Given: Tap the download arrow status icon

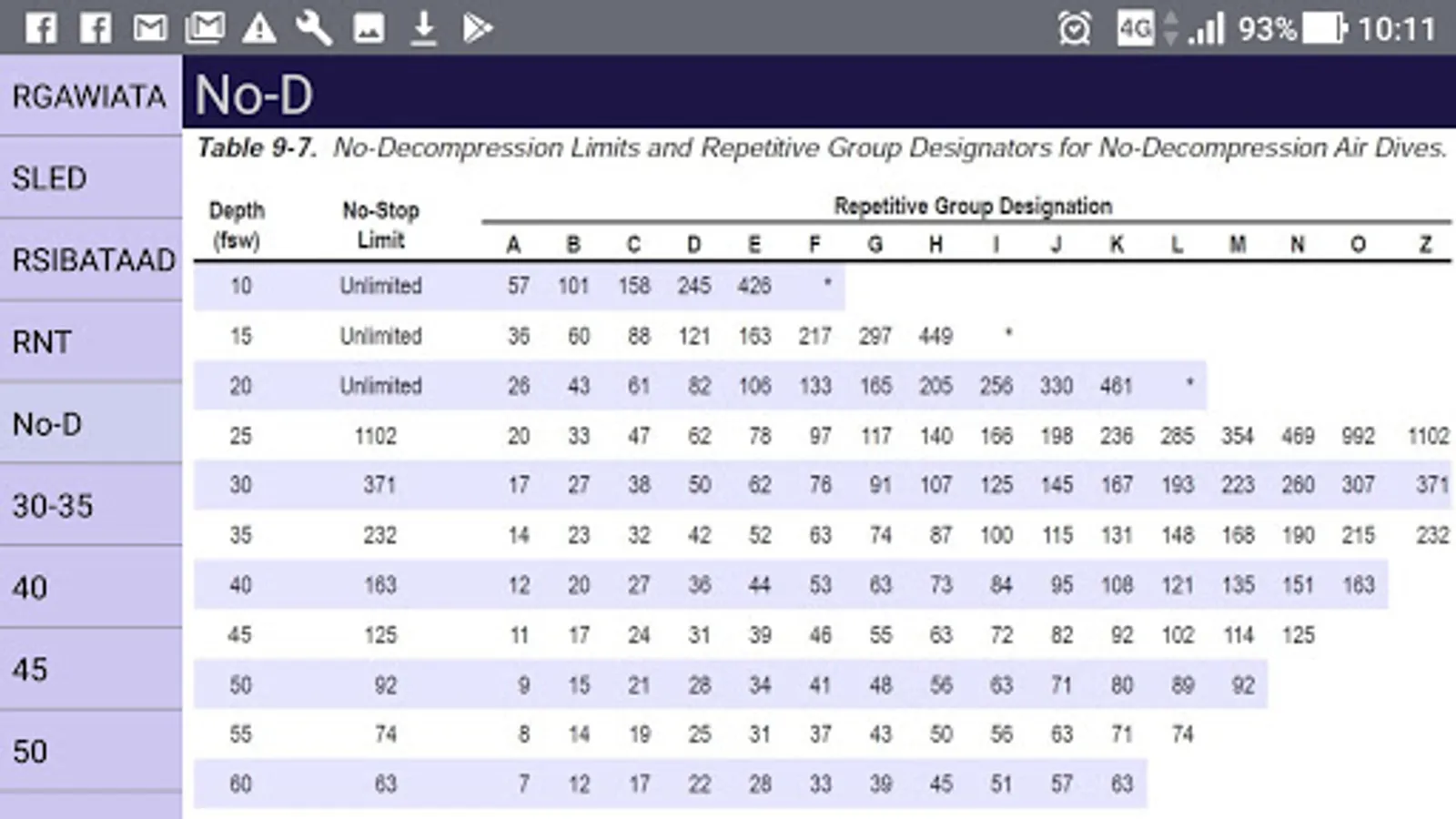Looking at the screenshot, I should coord(423,28).
